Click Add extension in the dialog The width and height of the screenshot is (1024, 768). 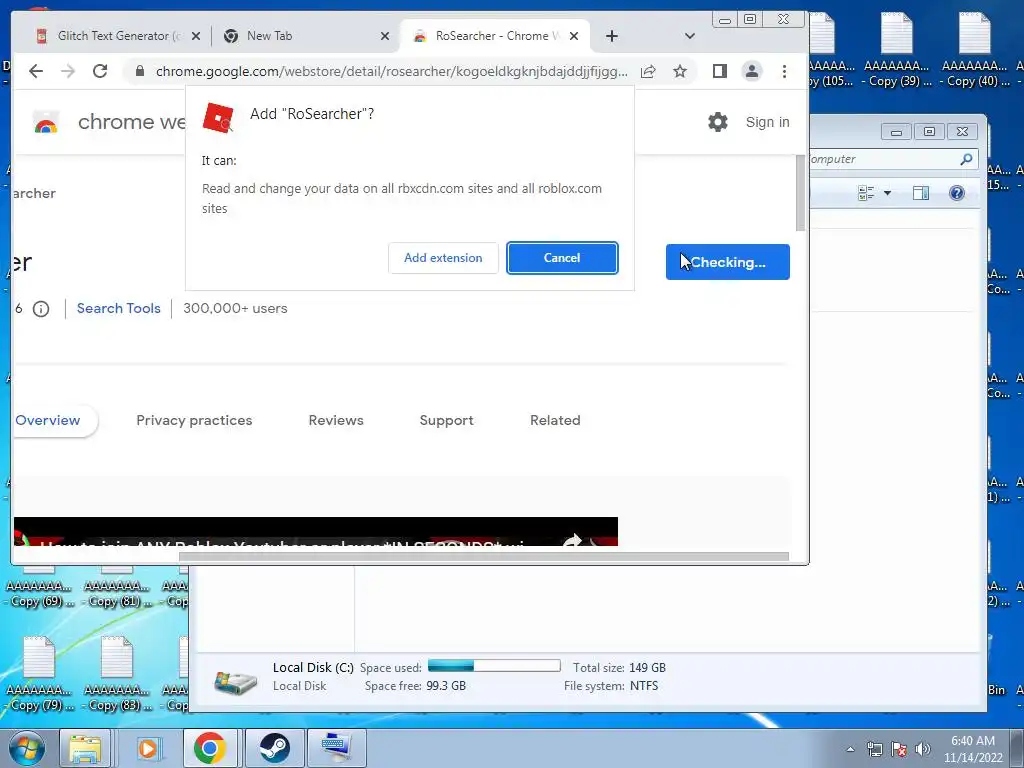tap(443, 258)
